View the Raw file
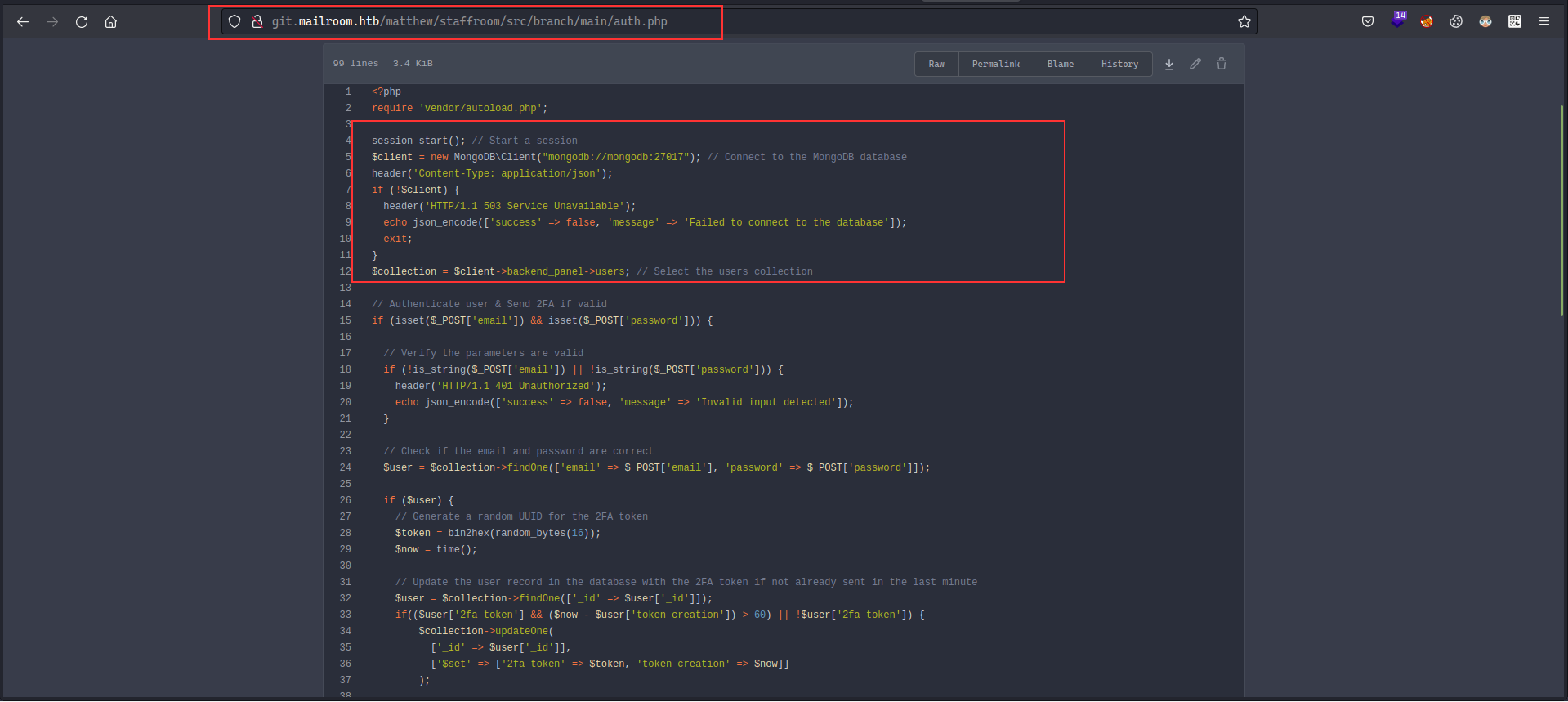This screenshot has height=702, width=1568. click(936, 64)
